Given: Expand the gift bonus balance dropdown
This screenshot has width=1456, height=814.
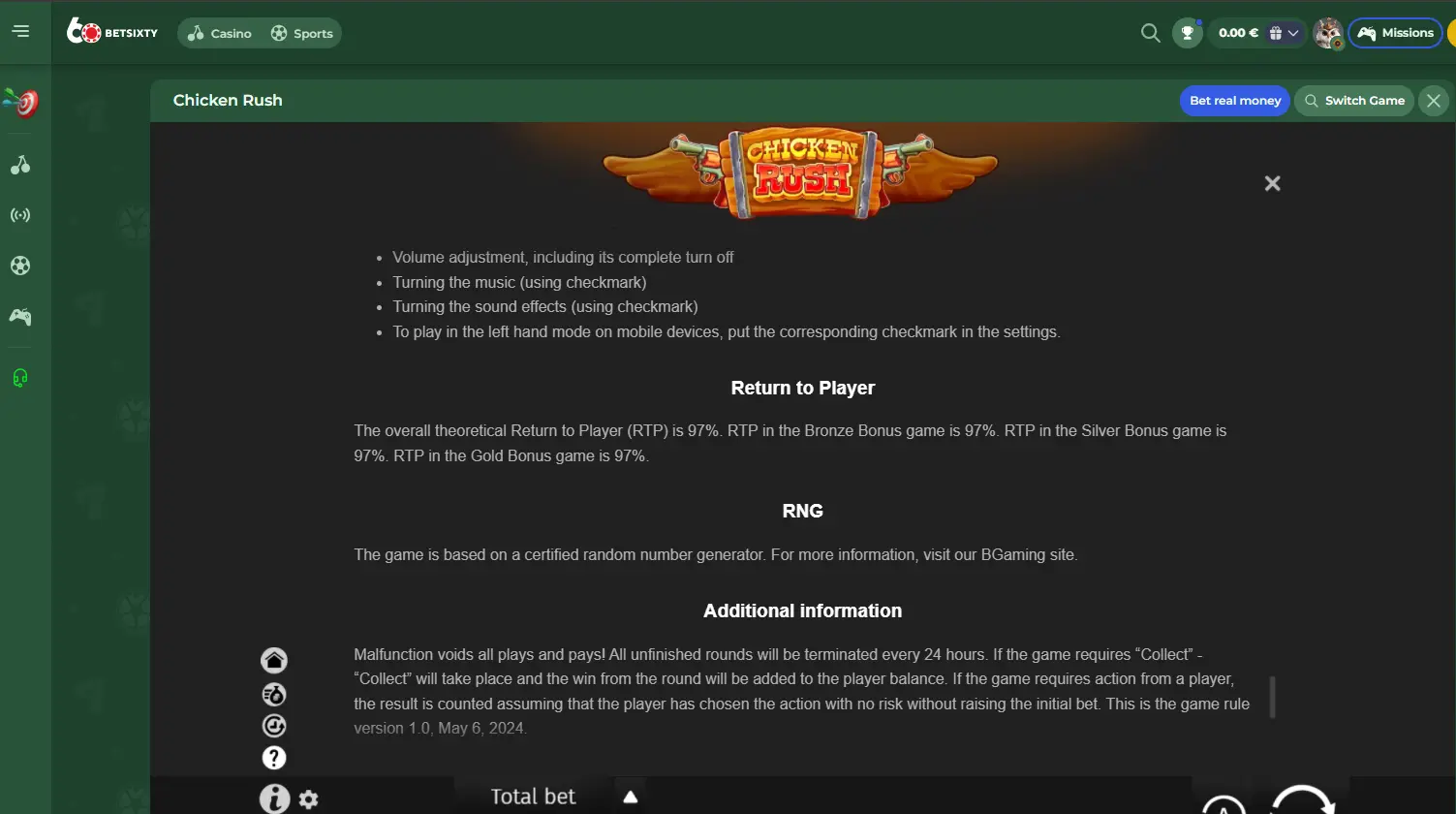Looking at the screenshot, I should tap(1285, 33).
